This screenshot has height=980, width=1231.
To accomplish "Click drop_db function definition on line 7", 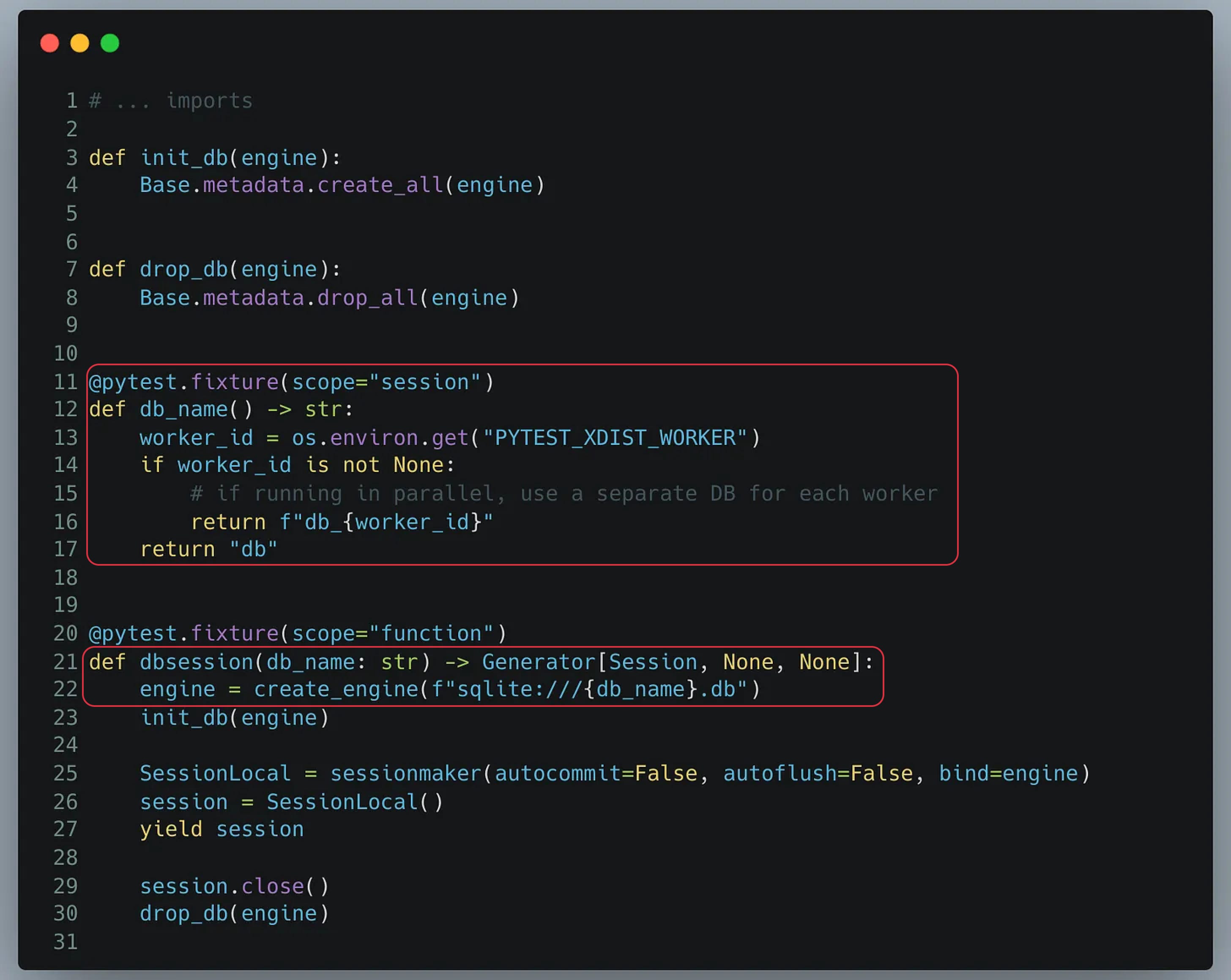I will [184, 269].
